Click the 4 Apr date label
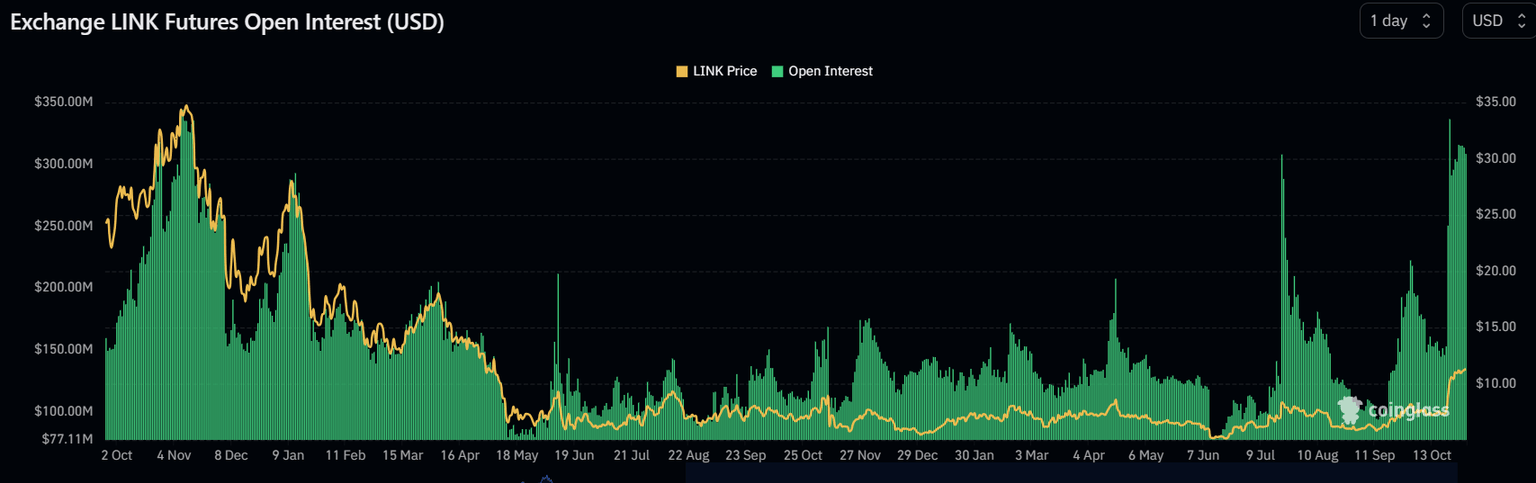The width and height of the screenshot is (1536, 483). point(1089,455)
